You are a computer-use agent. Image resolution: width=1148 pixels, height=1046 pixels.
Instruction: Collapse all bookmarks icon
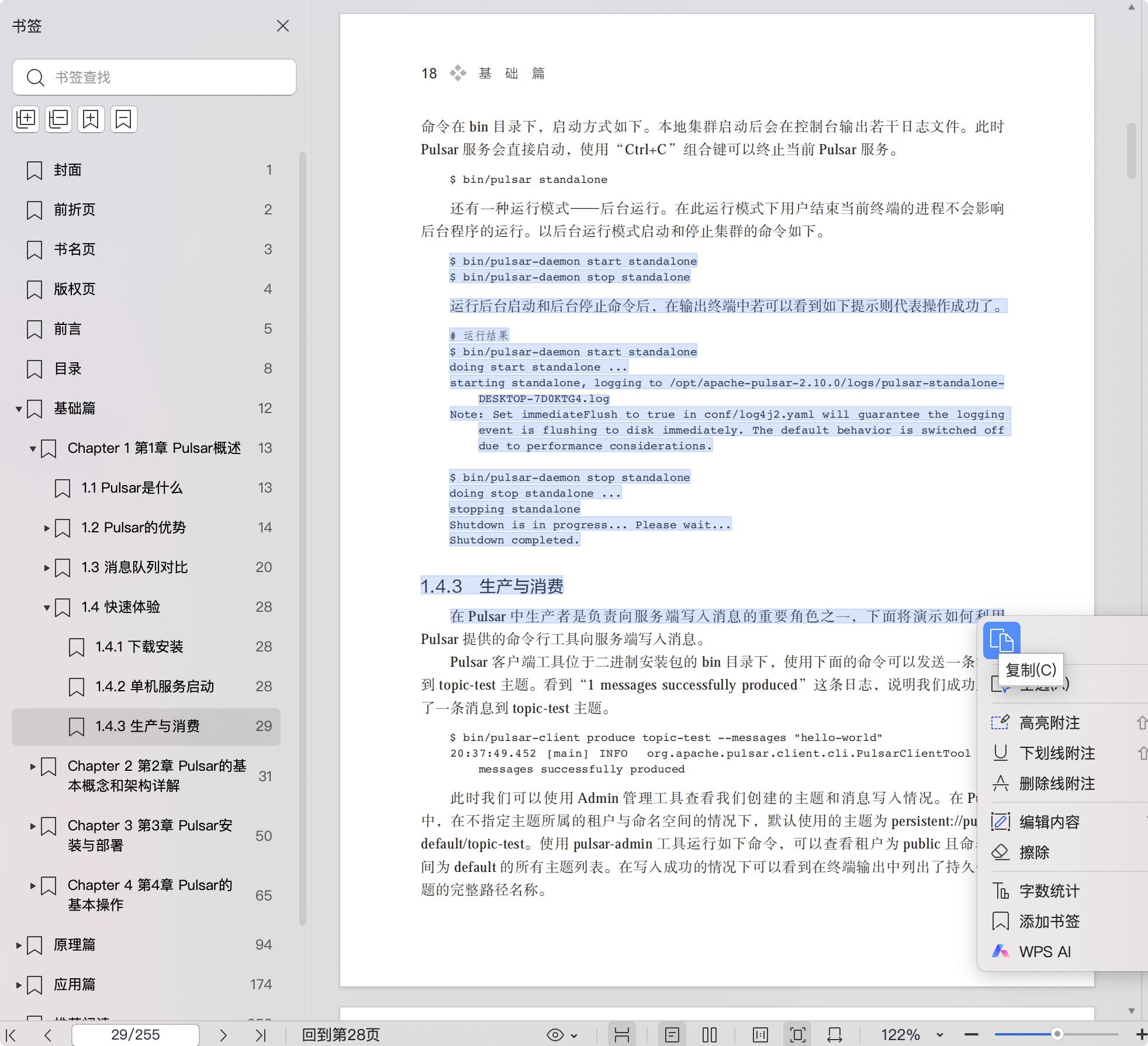(x=58, y=119)
